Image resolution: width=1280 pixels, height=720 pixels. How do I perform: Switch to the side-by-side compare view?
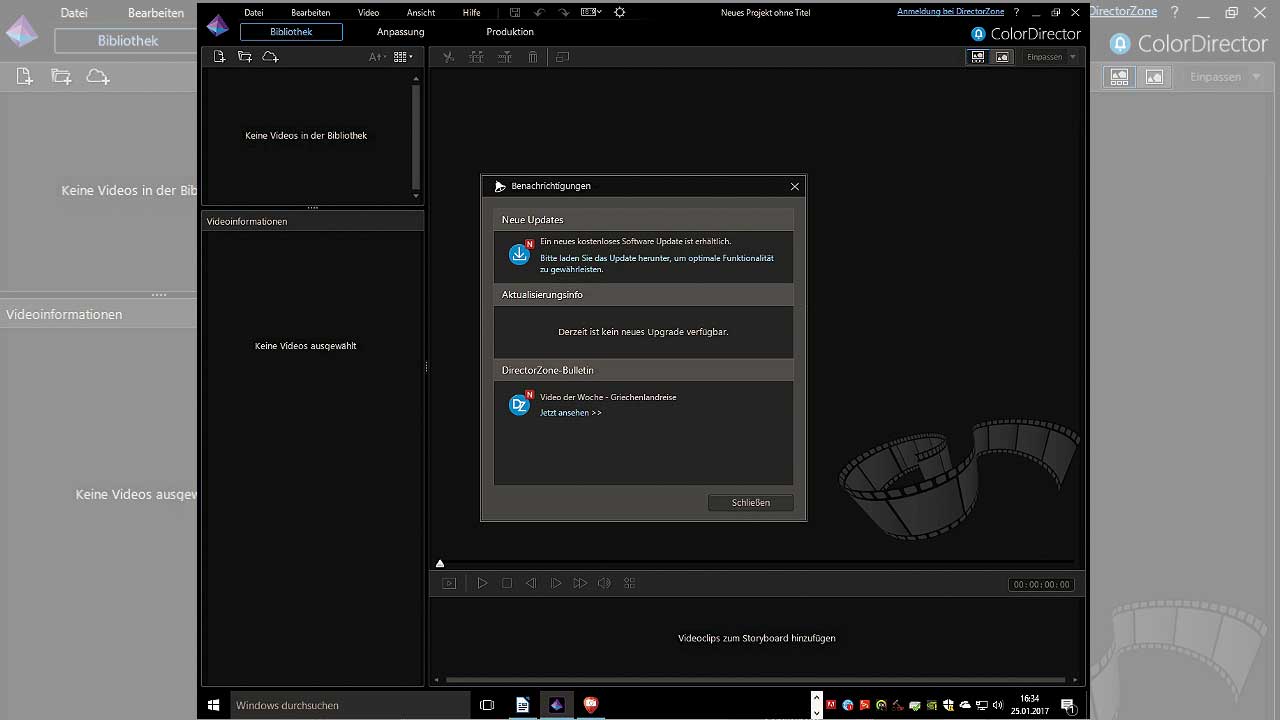(x=978, y=57)
